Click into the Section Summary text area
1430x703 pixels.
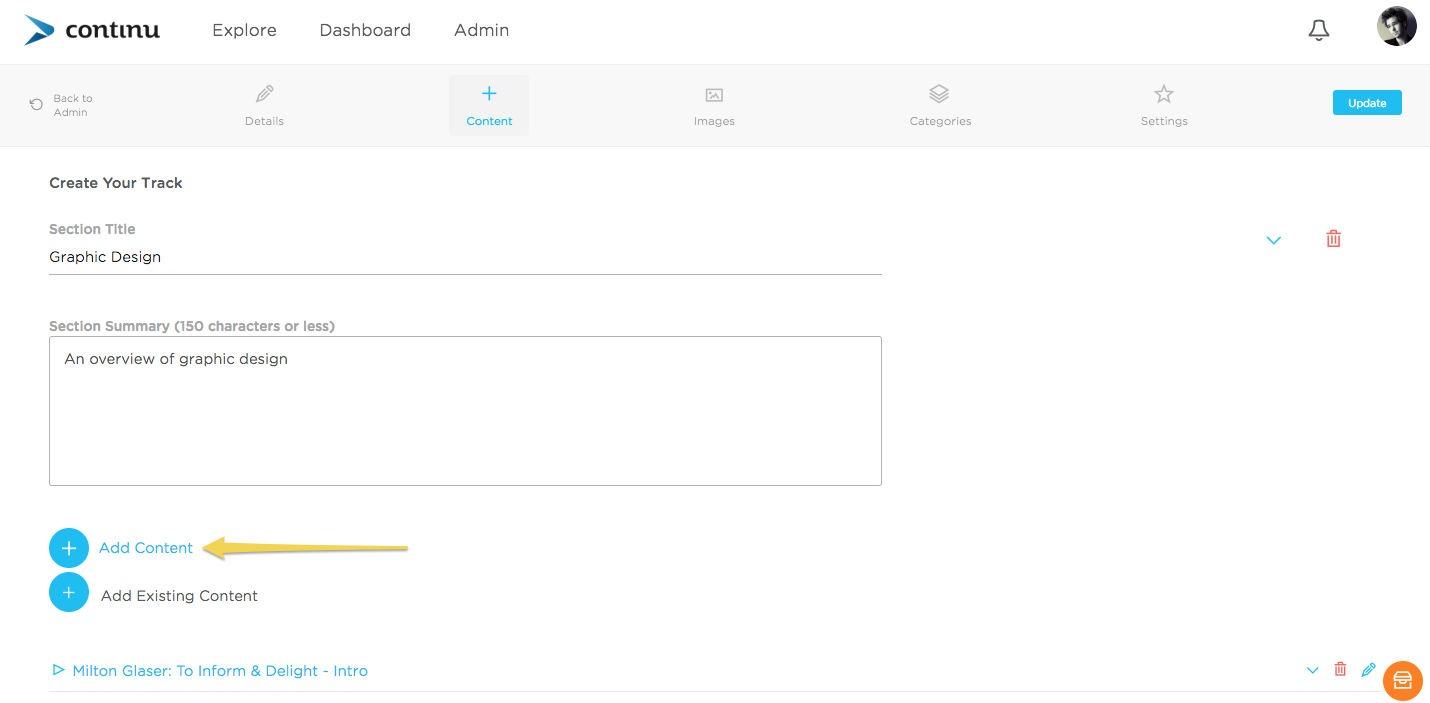[x=465, y=411]
